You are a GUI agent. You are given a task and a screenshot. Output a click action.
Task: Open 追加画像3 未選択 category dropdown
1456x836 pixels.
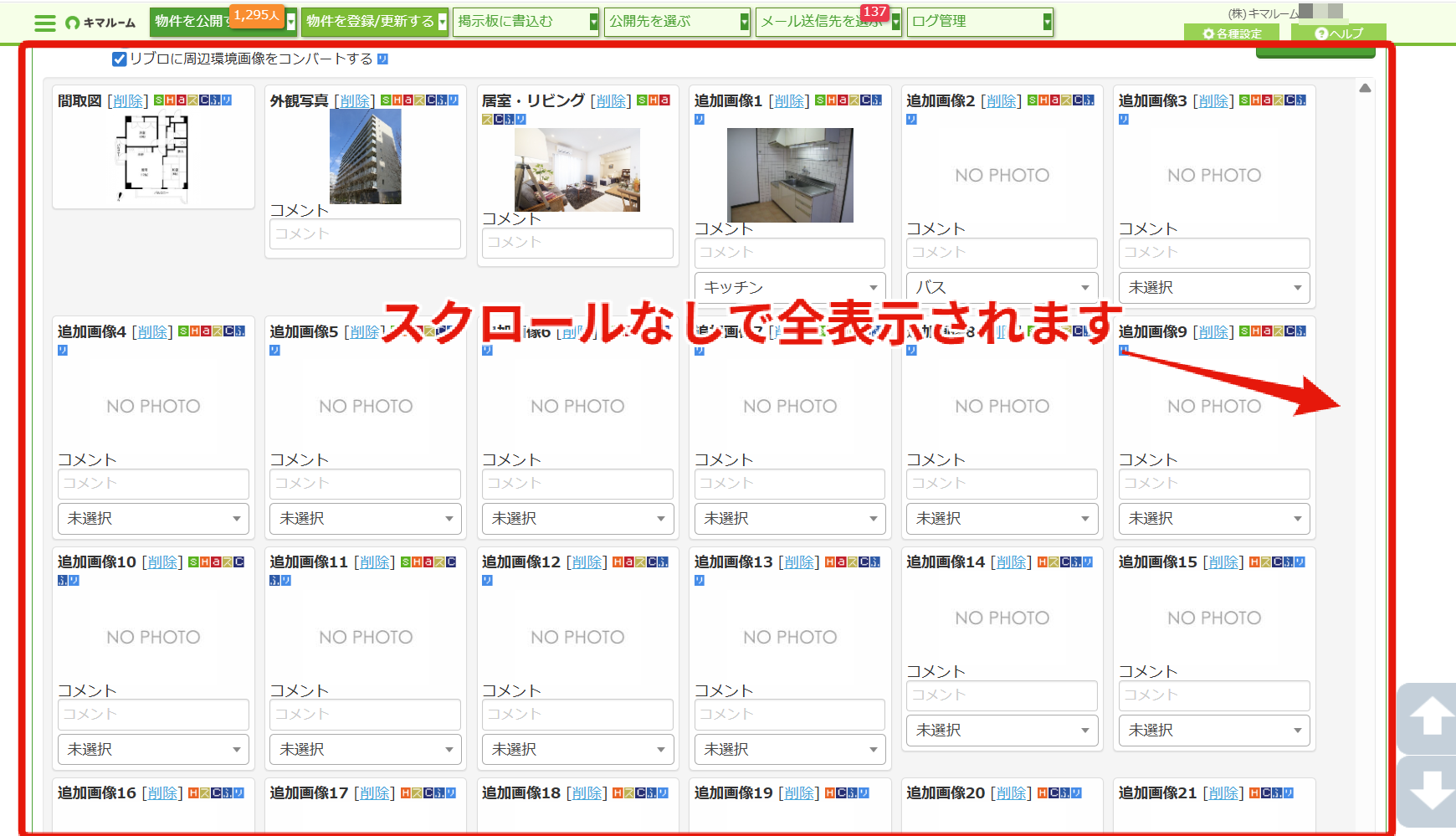1214,287
